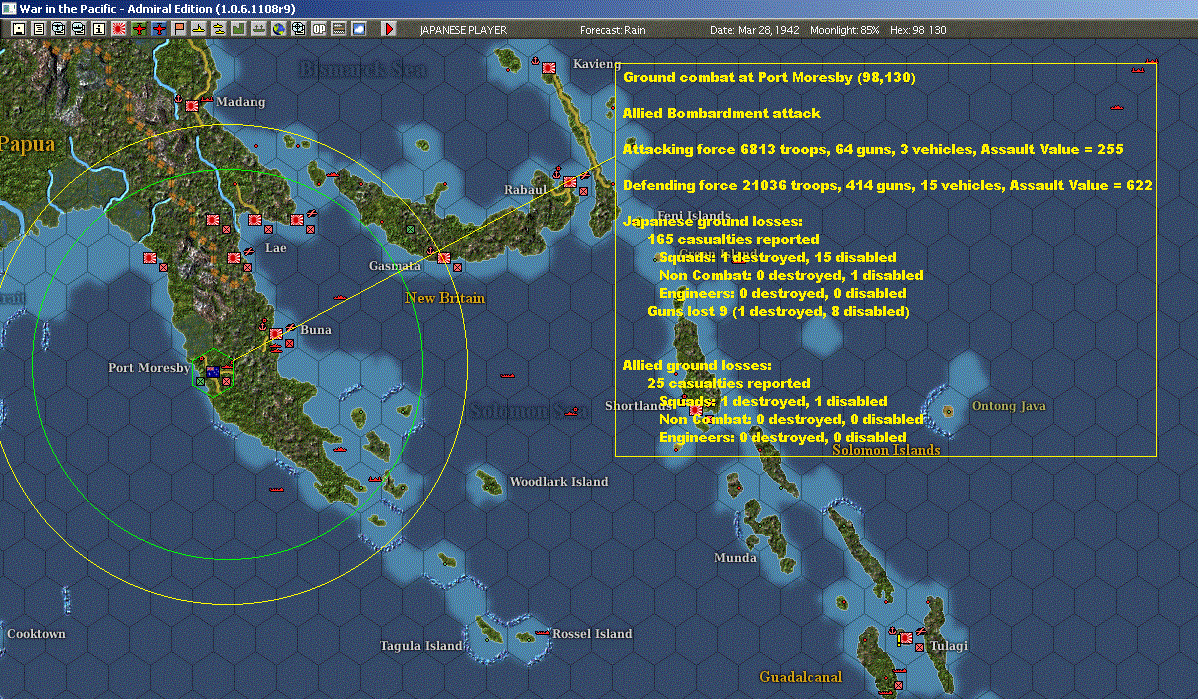The image size is (1198, 699).
Task: Select the Allied flag base at Port Moresby
Action: 213,372
